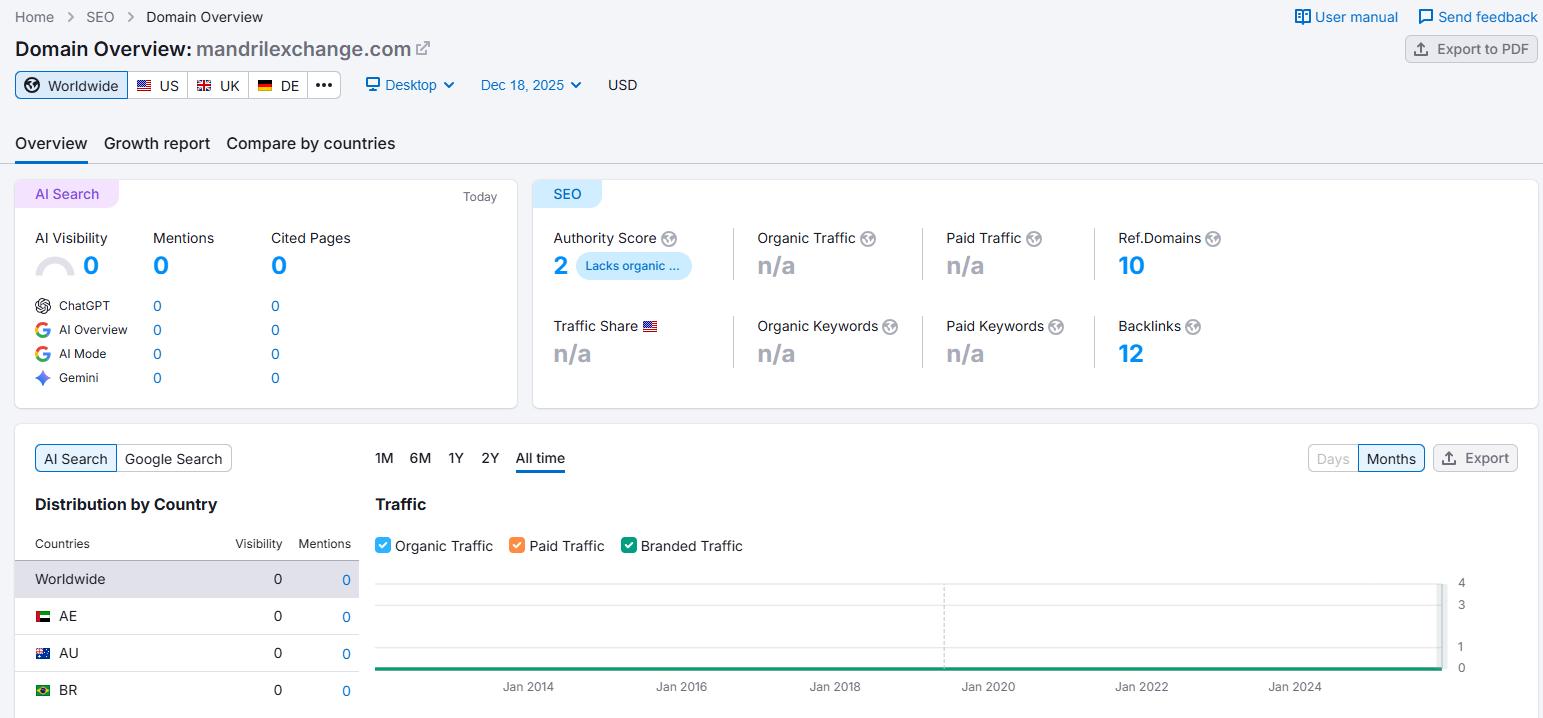Click globe icon next to Organic Keywords
Image resolution: width=1543 pixels, height=718 pixels.
coord(890,327)
